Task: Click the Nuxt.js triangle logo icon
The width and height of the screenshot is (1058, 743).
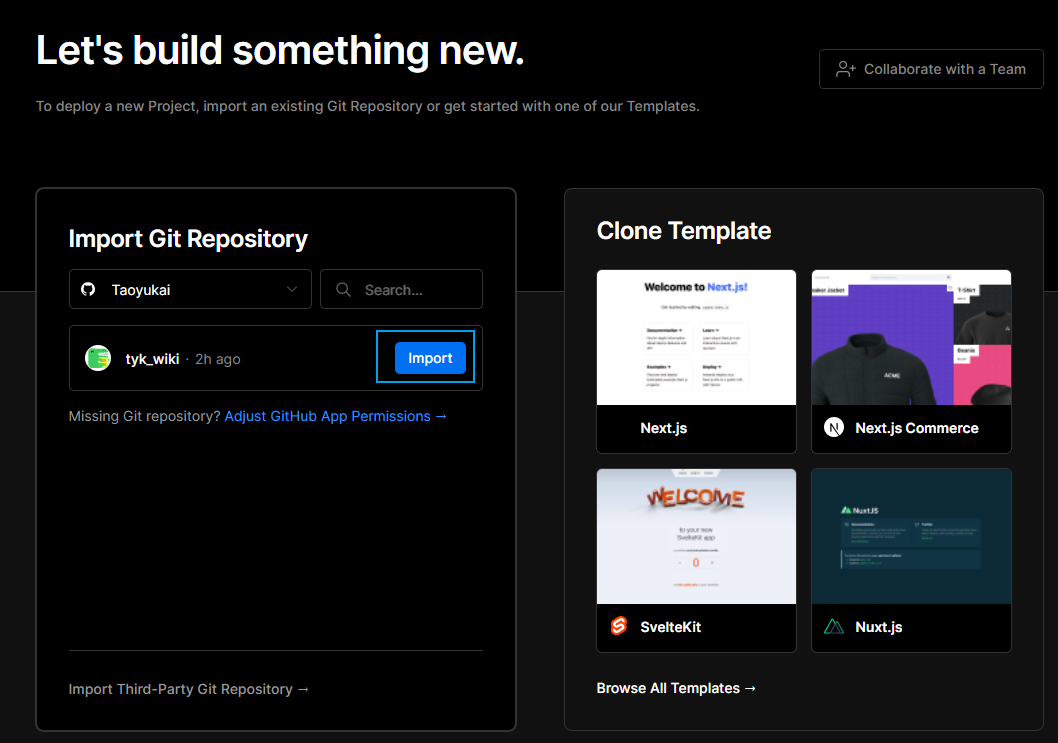Action: click(834, 627)
